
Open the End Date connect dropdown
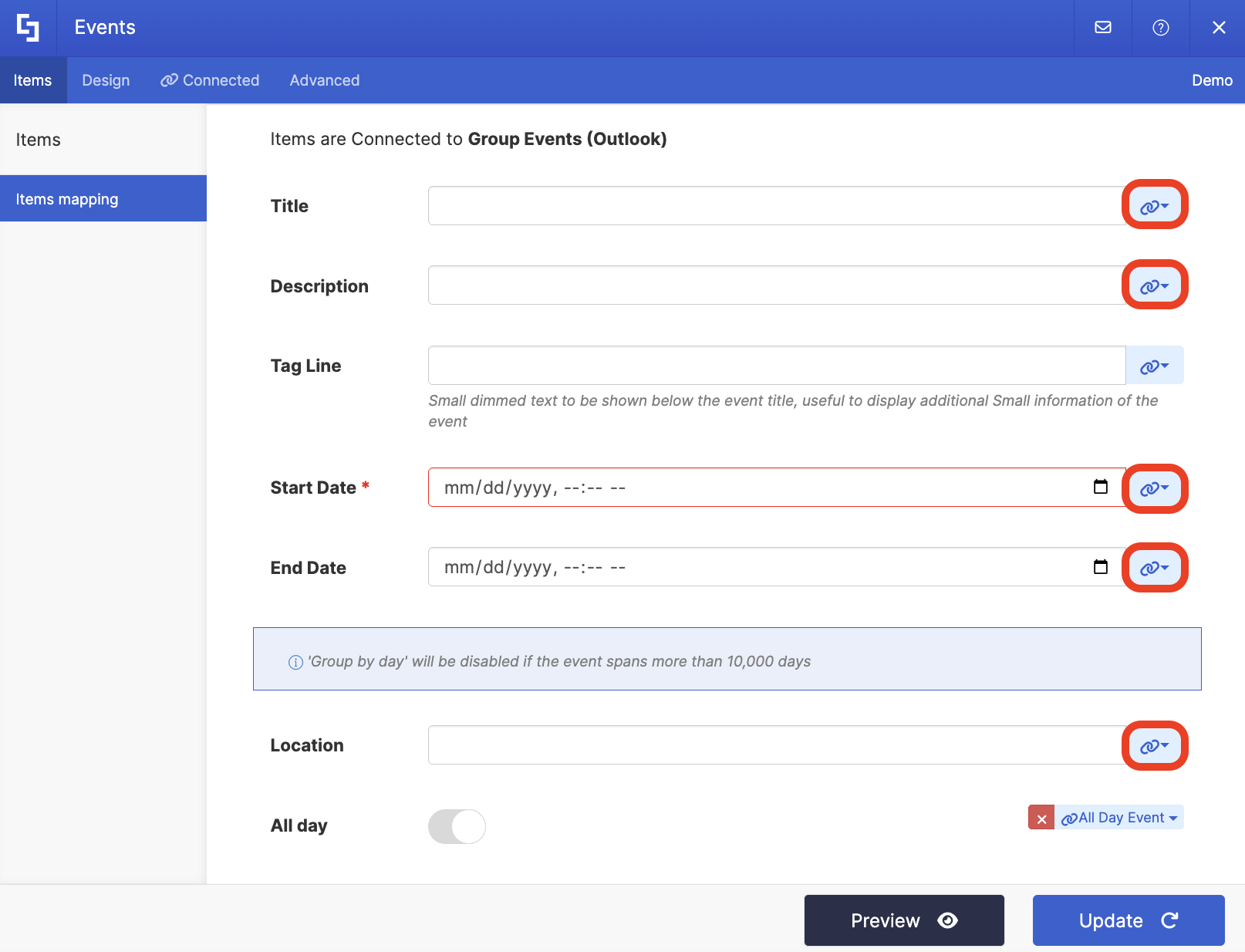pos(1155,567)
